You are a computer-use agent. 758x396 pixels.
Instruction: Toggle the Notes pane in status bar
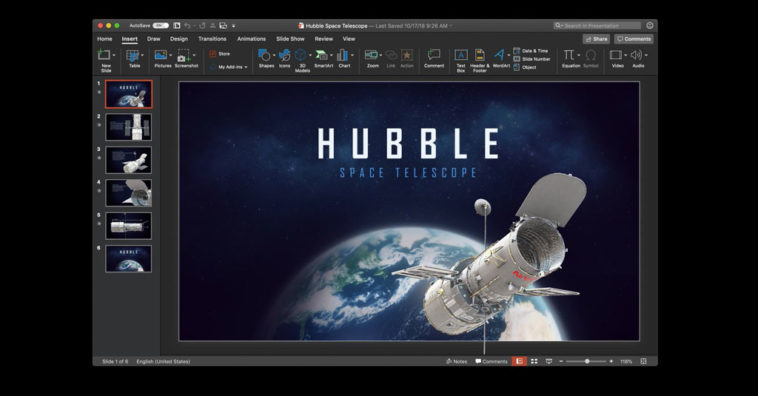[456, 361]
